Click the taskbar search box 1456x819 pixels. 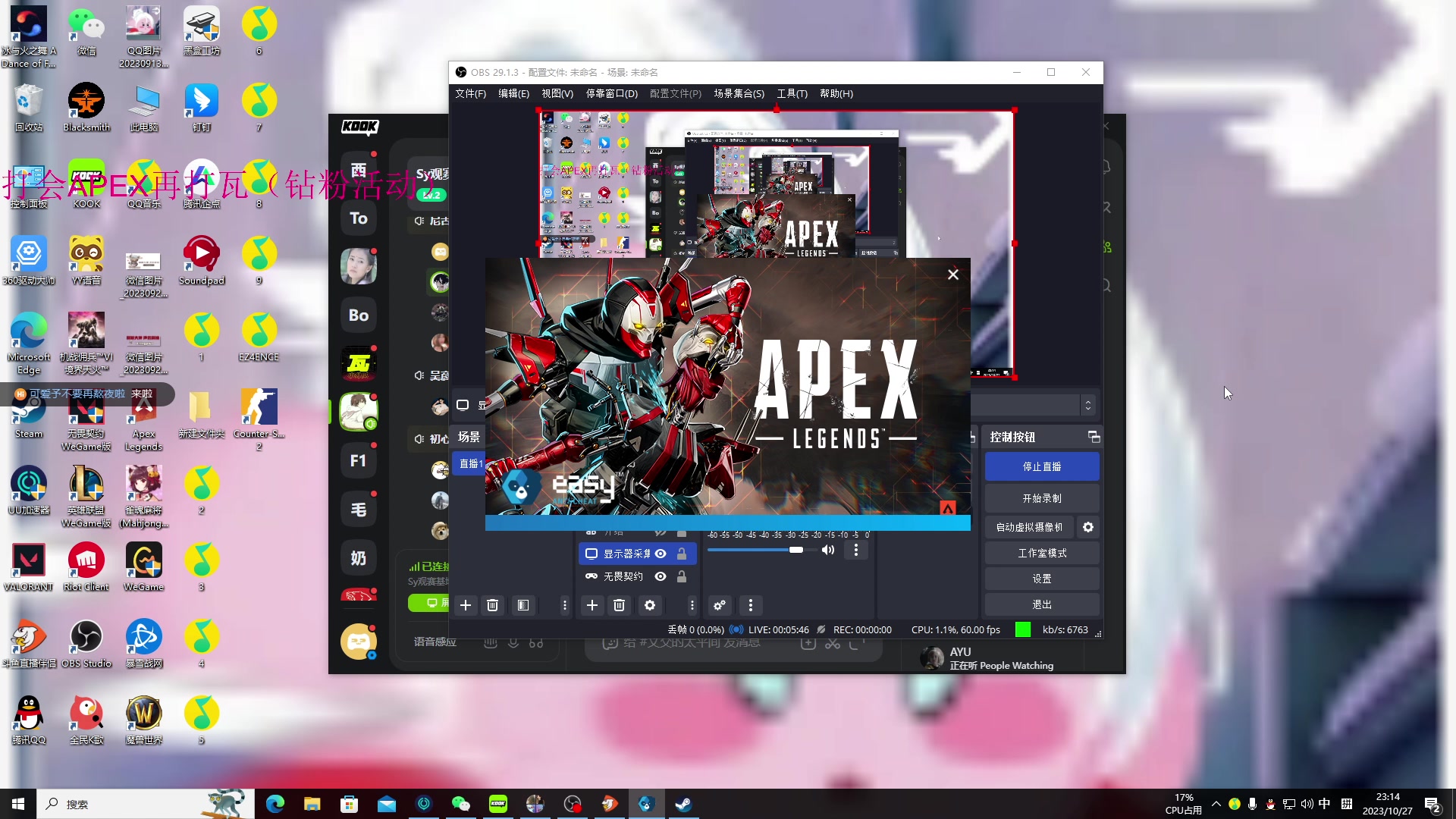[x=146, y=804]
